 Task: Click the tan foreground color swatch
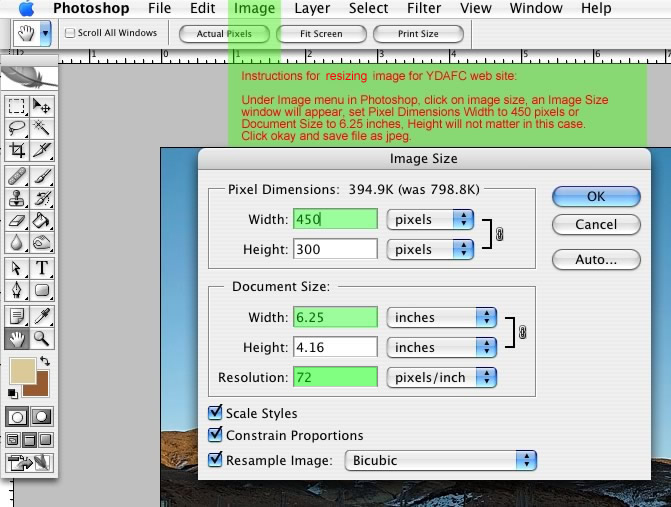tap(20, 371)
